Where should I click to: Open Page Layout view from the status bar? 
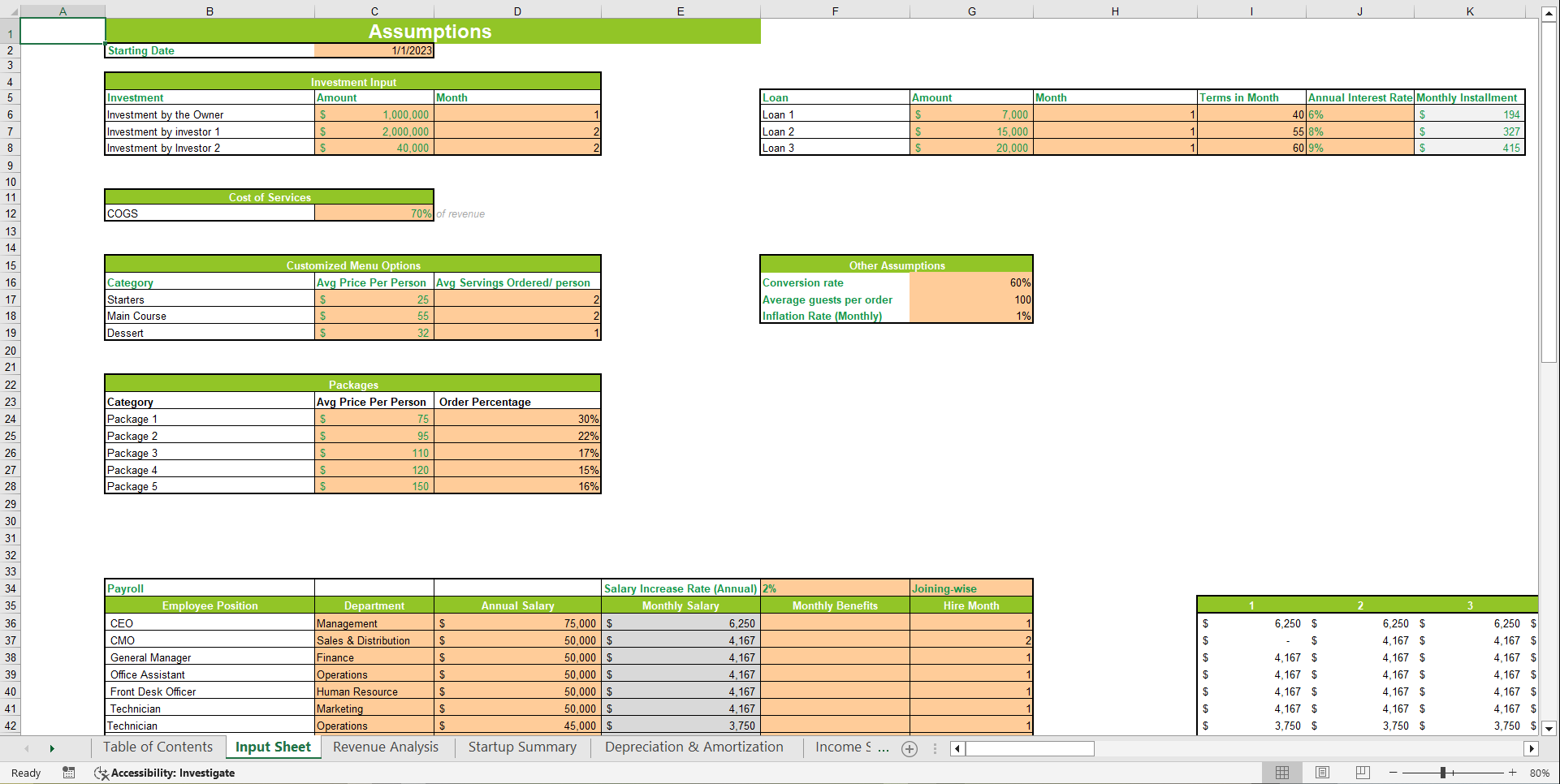[1321, 772]
